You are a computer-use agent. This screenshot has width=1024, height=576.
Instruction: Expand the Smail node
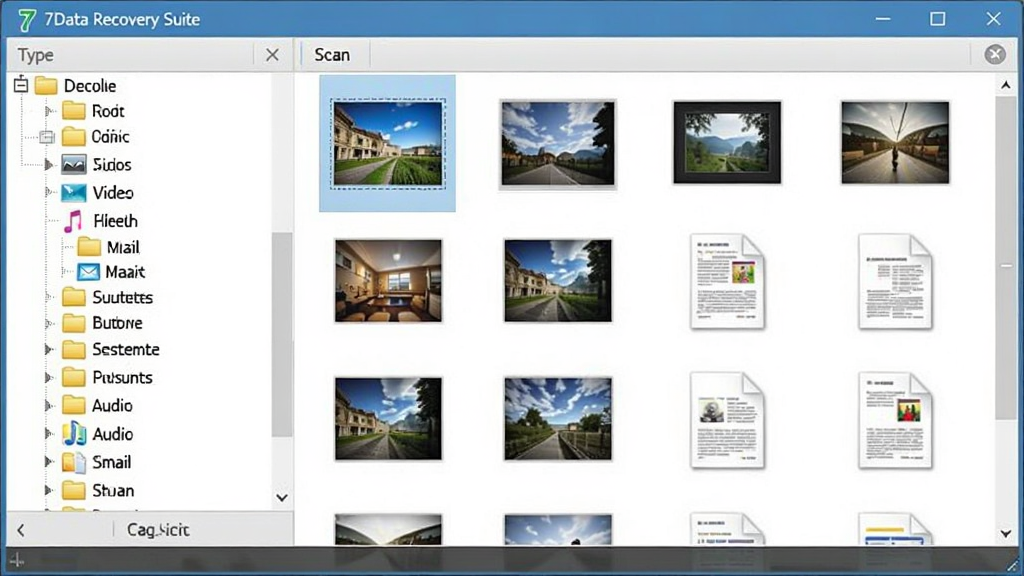tap(48, 462)
